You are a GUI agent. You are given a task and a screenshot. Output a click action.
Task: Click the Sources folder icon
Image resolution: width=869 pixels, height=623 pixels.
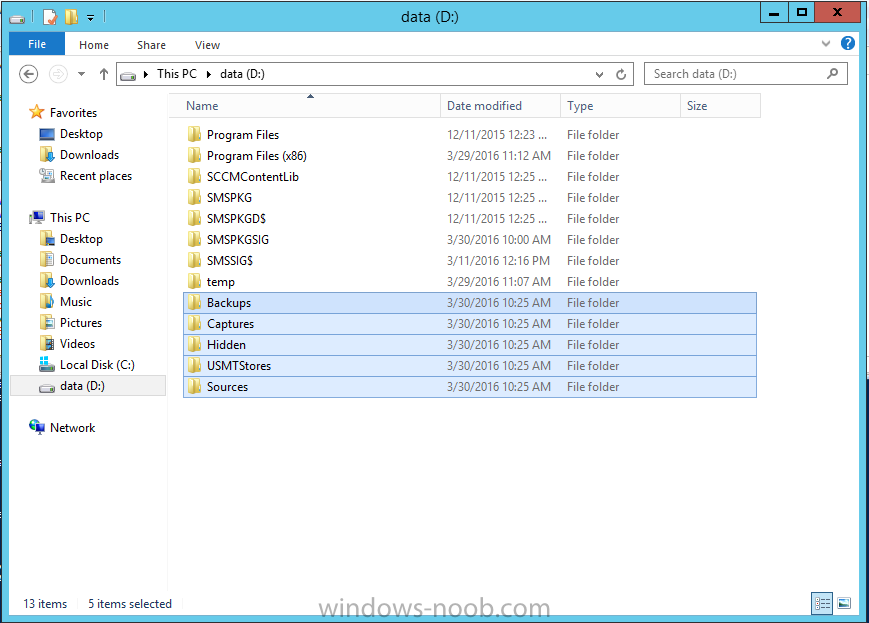(x=194, y=387)
